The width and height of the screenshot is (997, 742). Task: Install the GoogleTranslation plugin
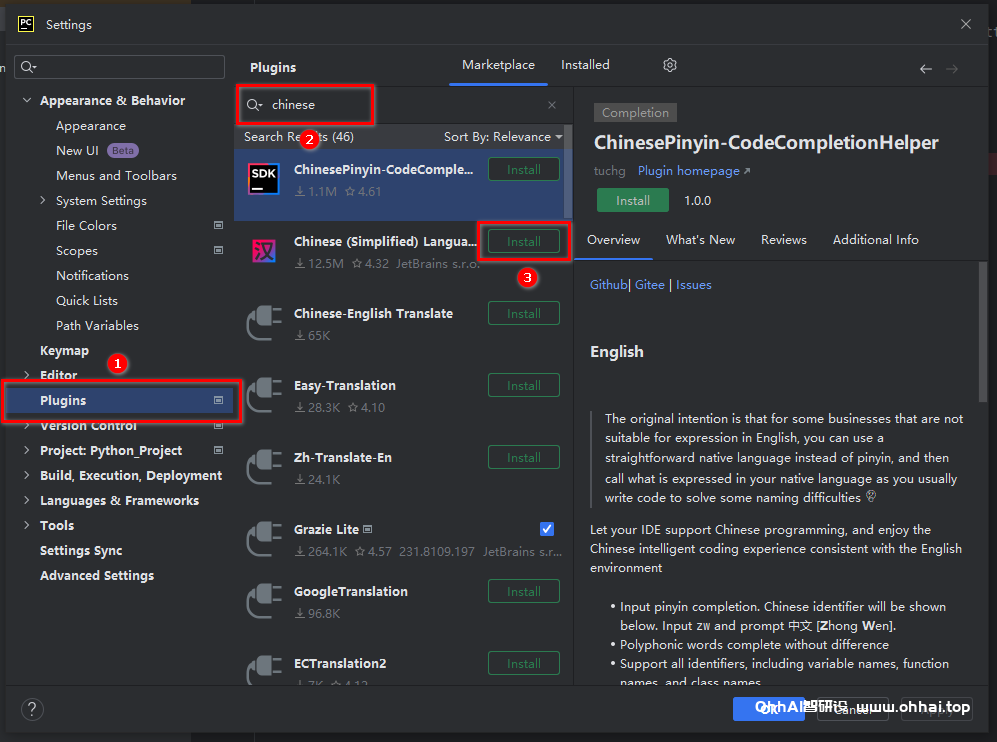524,591
